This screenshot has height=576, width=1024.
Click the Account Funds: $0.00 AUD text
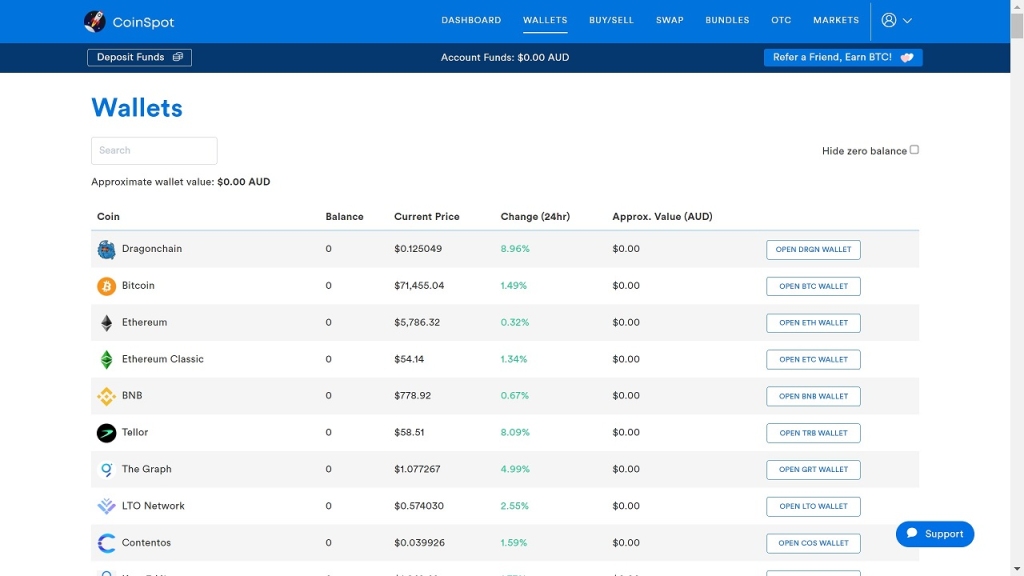point(505,57)
